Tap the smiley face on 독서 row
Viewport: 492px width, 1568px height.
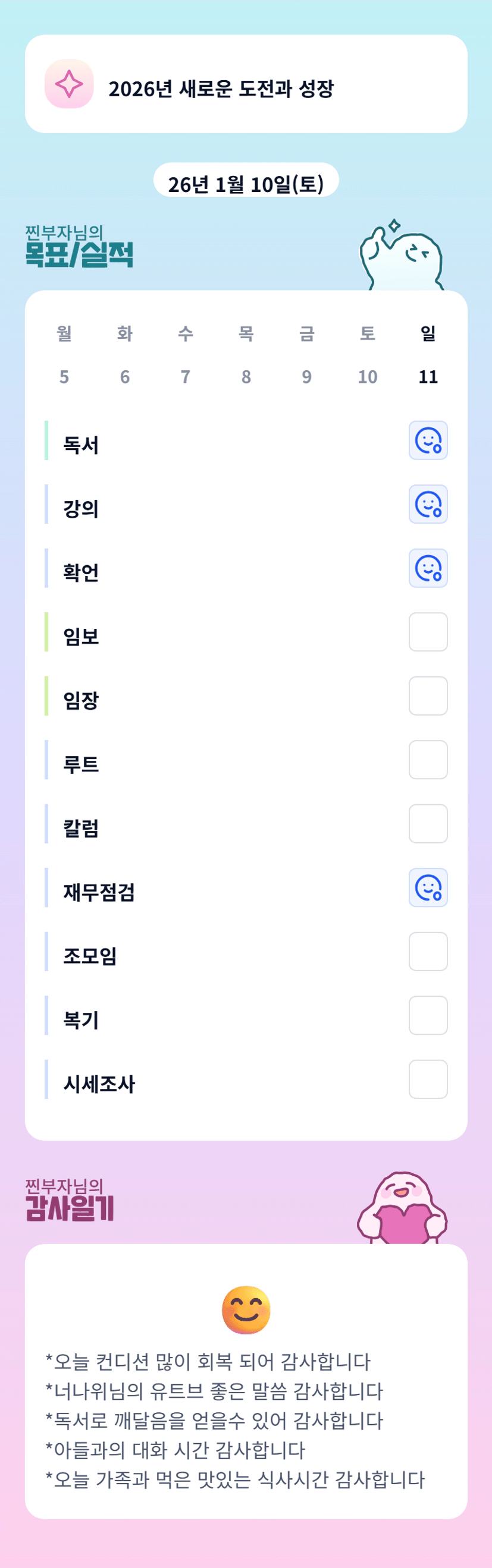pyautogui.click(x=428, y=440)
